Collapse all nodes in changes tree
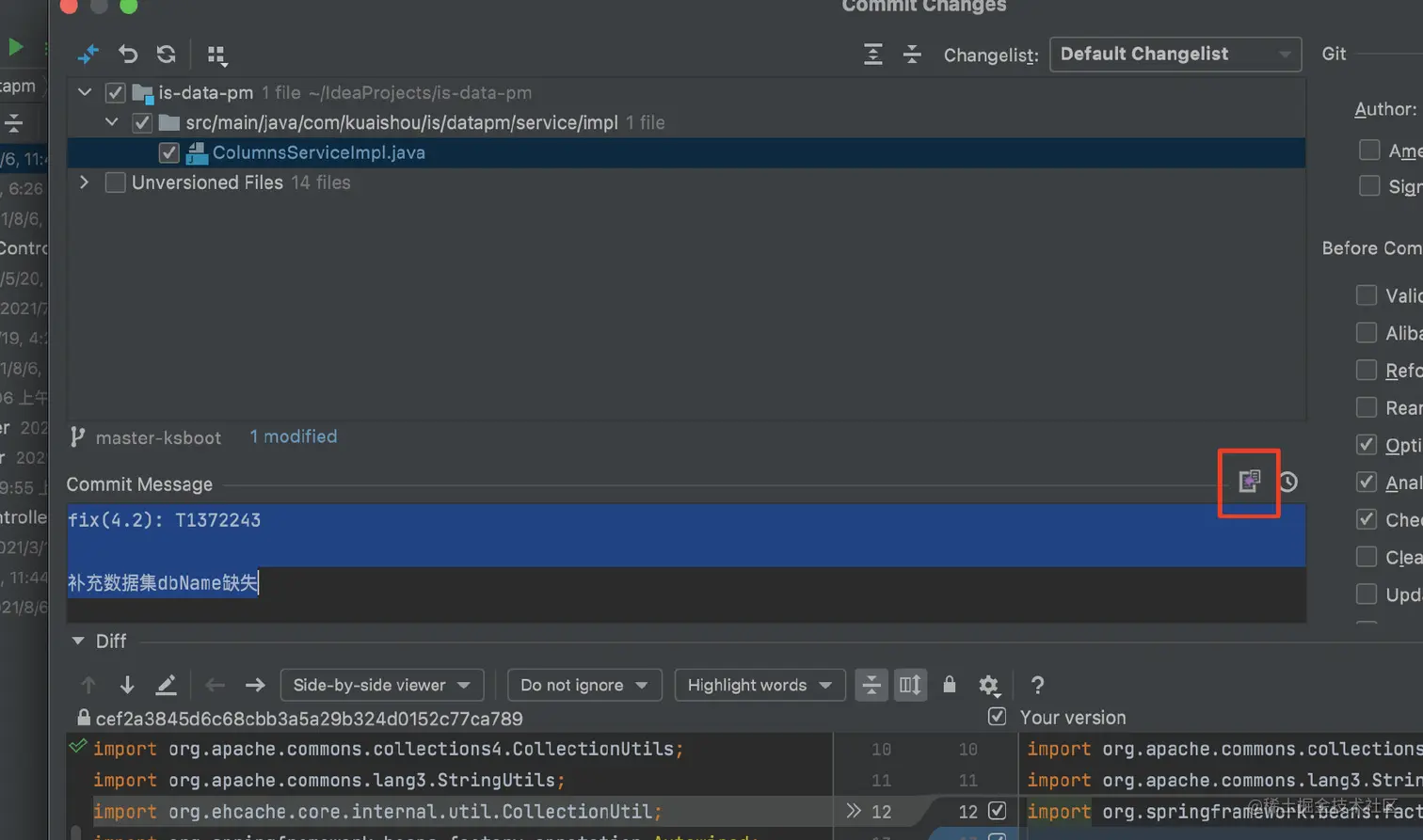 pos(912,55)
